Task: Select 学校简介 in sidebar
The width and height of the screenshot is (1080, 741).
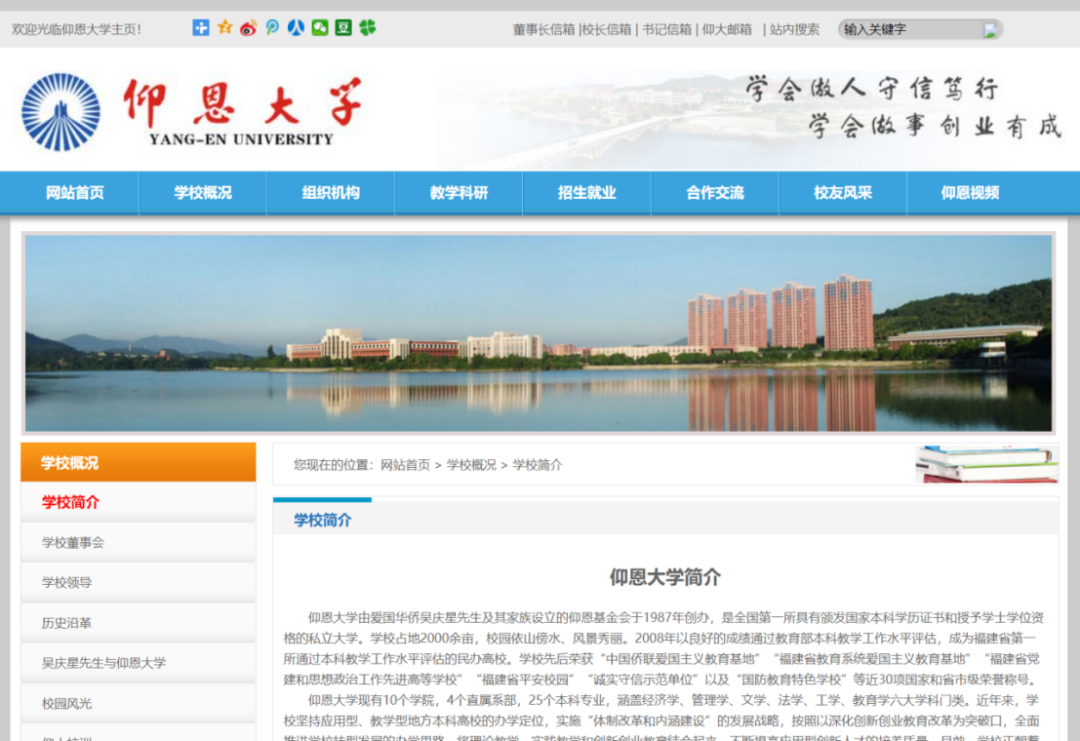Action: (138, 502)
